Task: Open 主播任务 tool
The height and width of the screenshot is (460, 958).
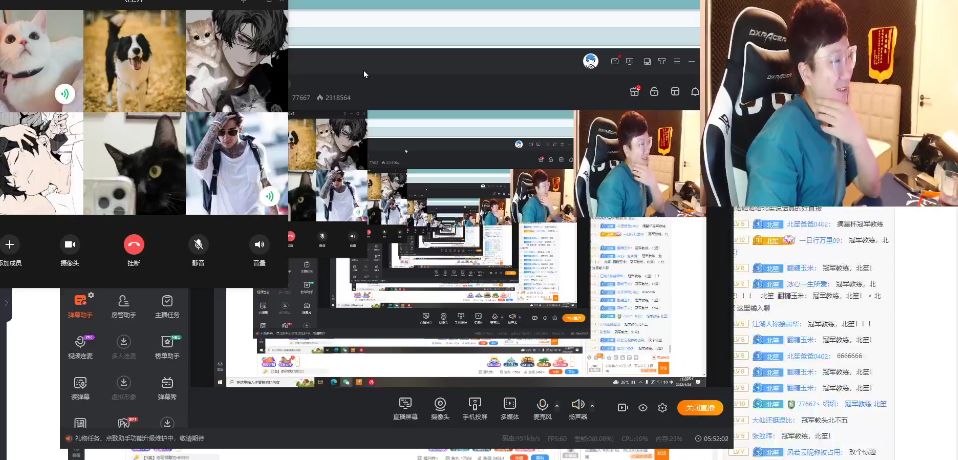Action: tap(167, 307)
